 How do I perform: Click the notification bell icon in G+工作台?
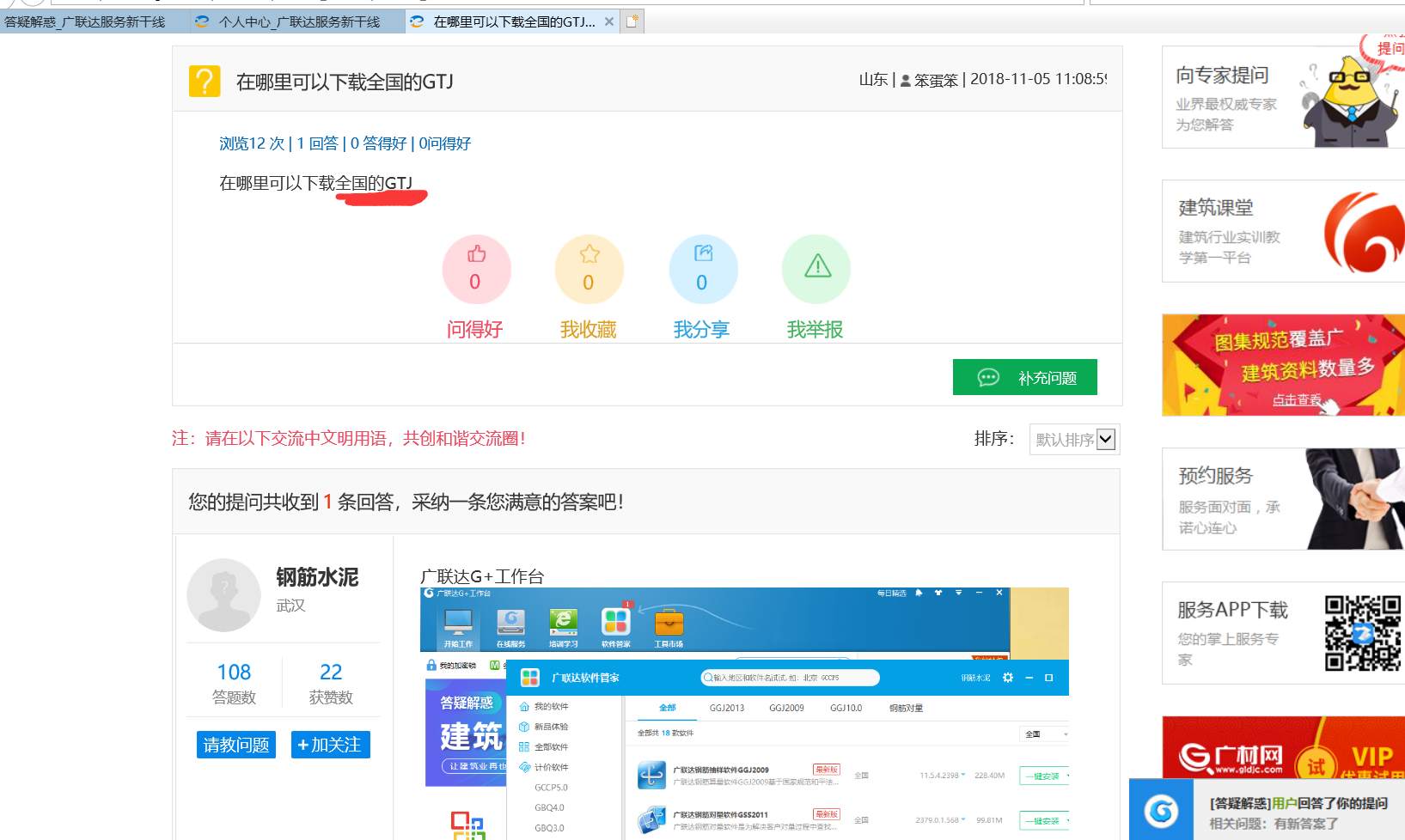[x=919, y=593]
